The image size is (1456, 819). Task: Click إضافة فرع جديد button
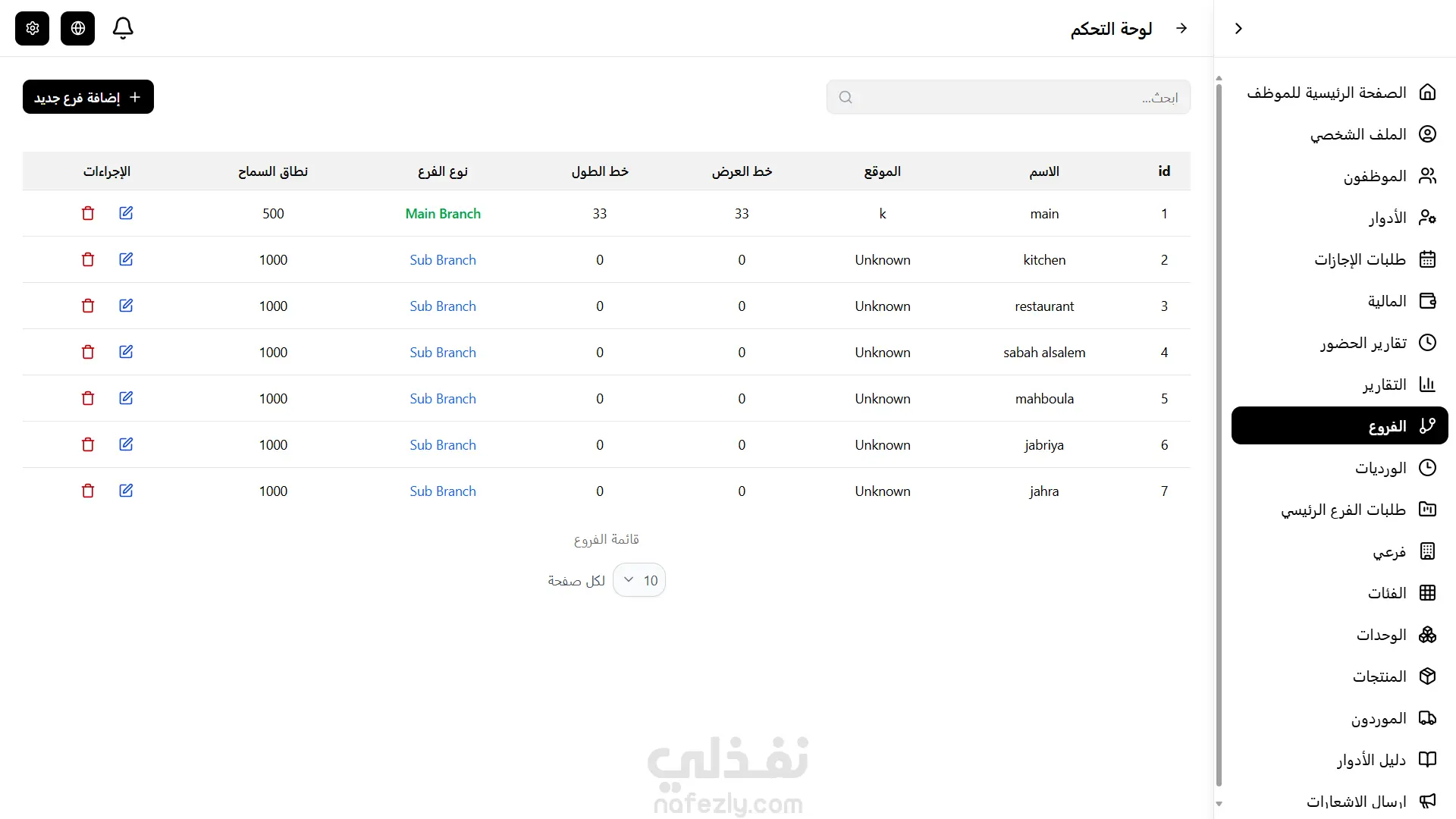(x=88, y=97)
